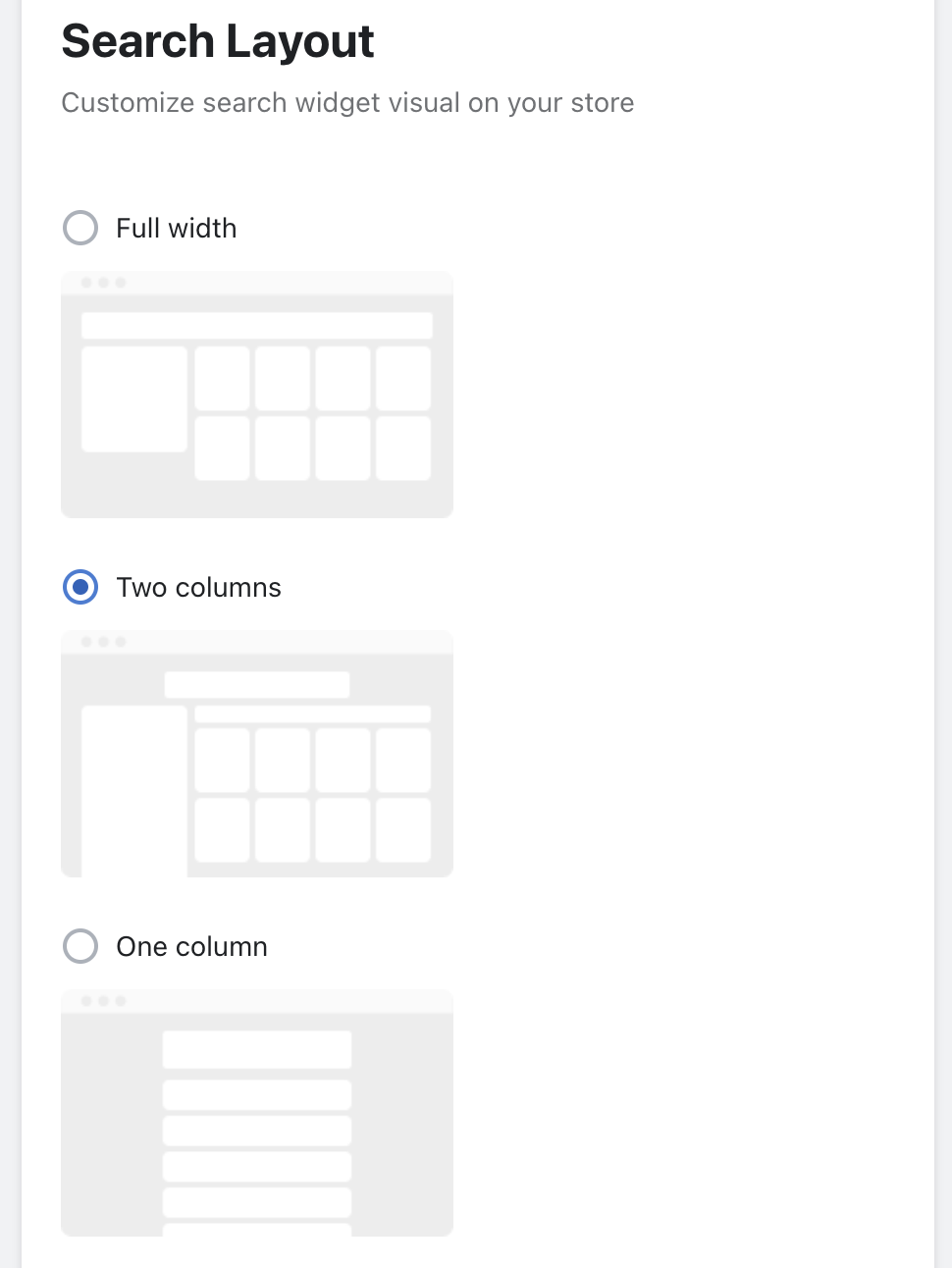Image resolution: width=952 pixels, height=1268 pixels.
Task: Click tall sidebar panel in Two columns preview
Action: pyautogui.click(x=134, y=790)
